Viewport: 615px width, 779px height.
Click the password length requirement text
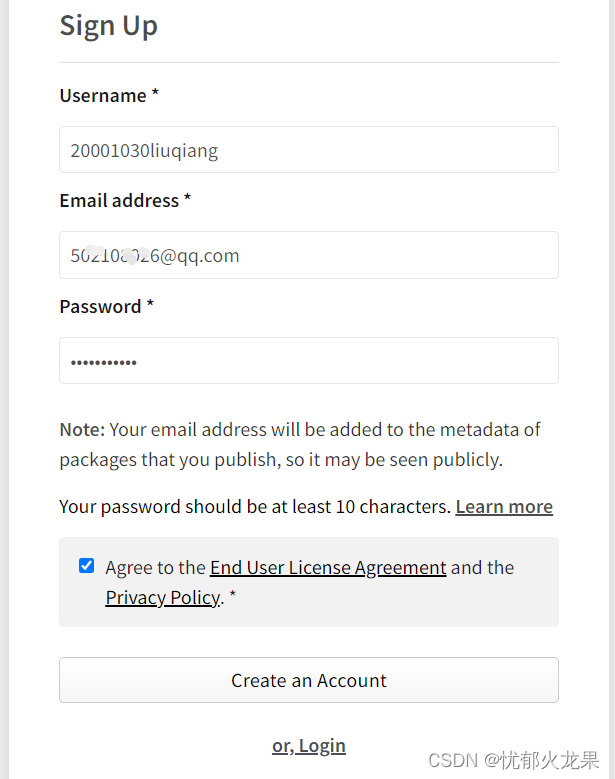(255, 507)
